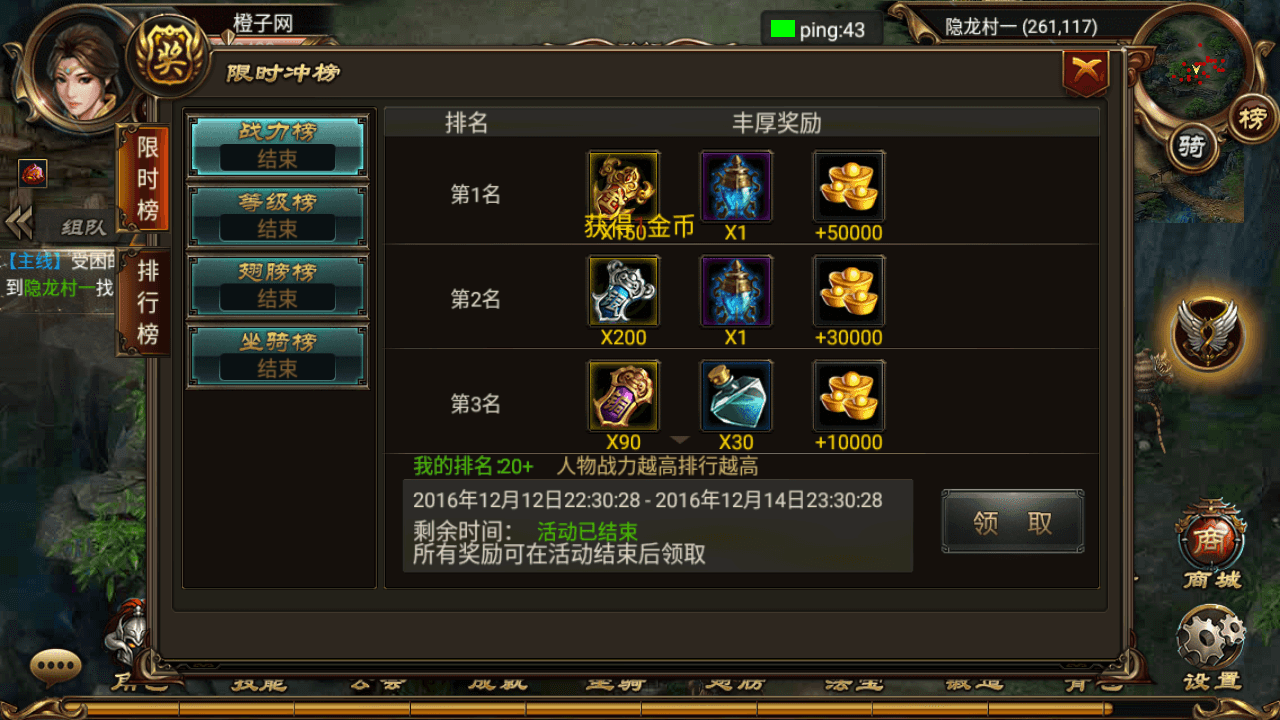
Task: Click the round 榜 ranking button near the minimap
Action: 1253,119
